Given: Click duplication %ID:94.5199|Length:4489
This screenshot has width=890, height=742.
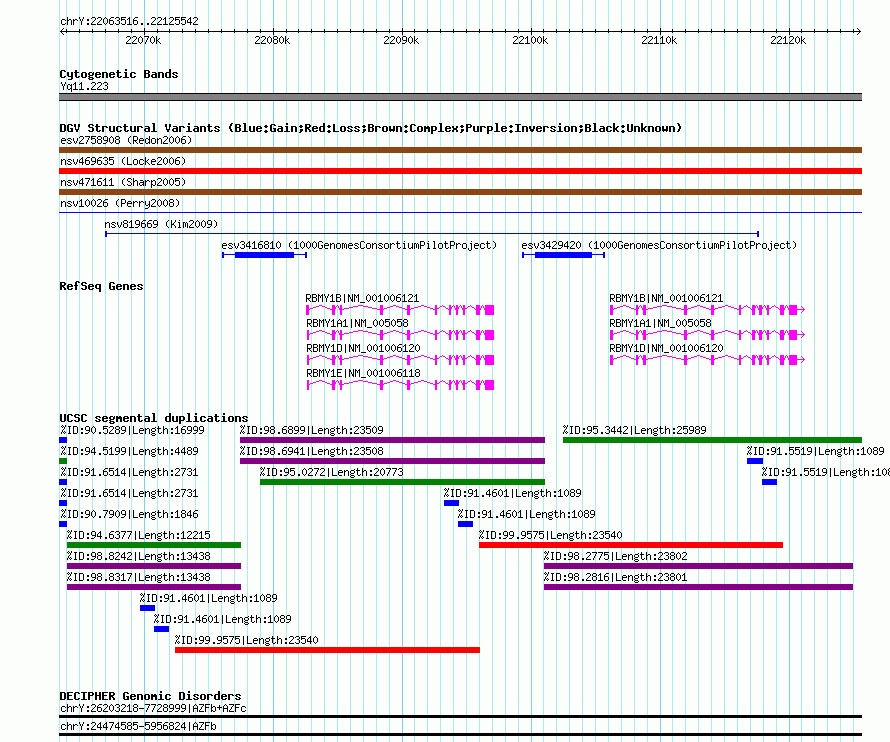Looking at the screenshot, I should tap(129, 451).
